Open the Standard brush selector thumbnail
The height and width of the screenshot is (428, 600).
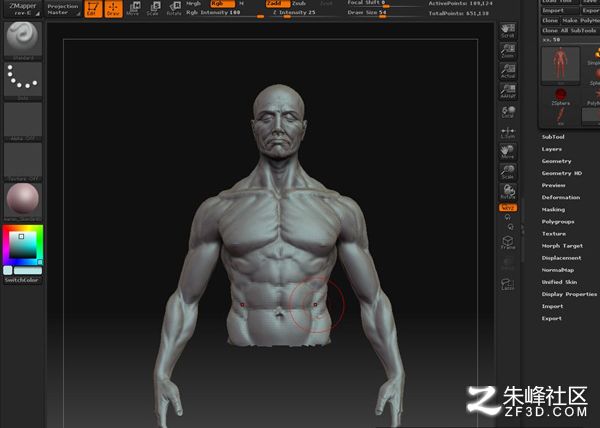pos(23,41)
